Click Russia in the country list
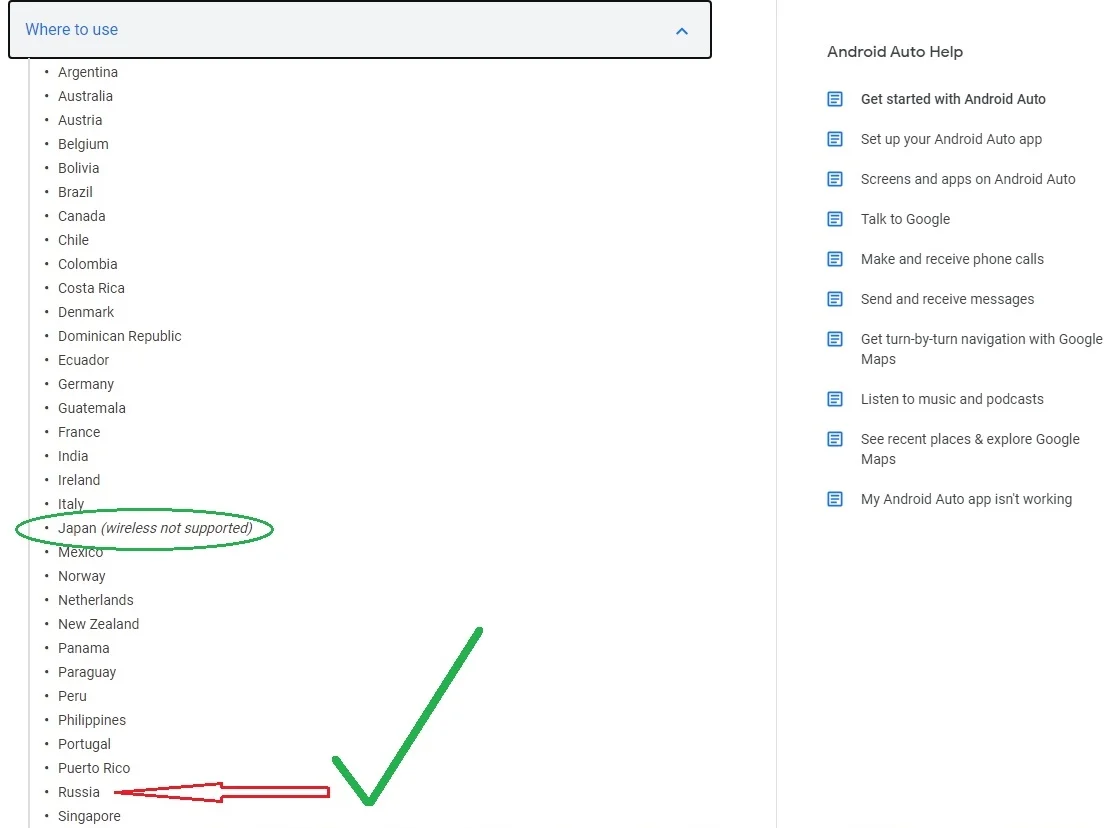 tap(79, 793)
